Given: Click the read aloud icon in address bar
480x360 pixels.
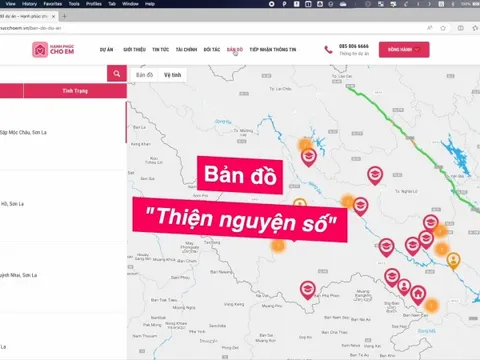Looking at the screenshot, I should coord(430,28).
